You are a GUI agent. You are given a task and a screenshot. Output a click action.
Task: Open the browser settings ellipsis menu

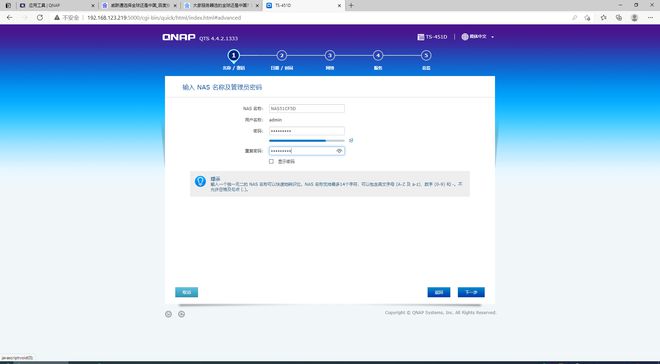(x=650, y=18)
